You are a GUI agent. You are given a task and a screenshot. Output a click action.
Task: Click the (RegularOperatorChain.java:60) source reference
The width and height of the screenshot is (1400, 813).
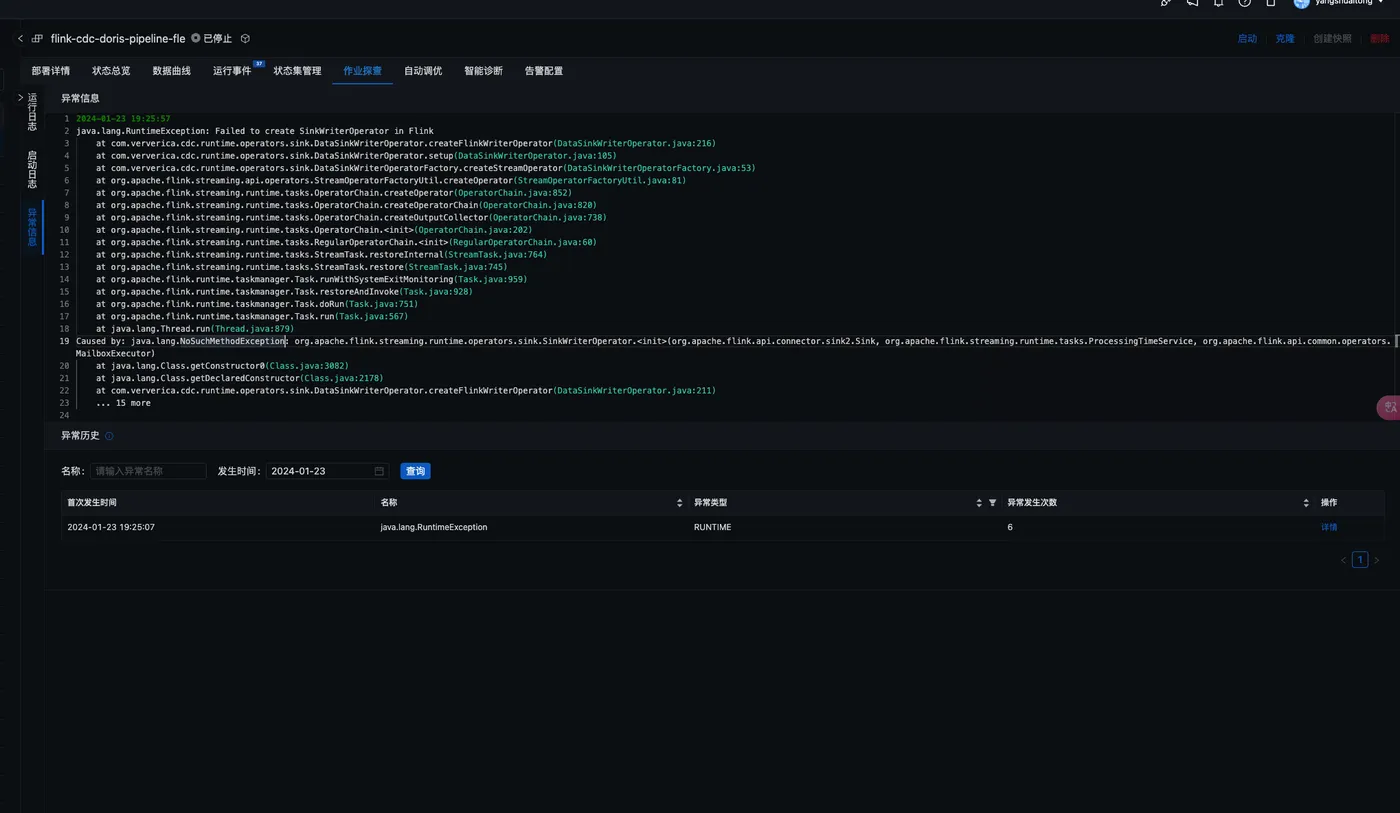pos(523,242)
